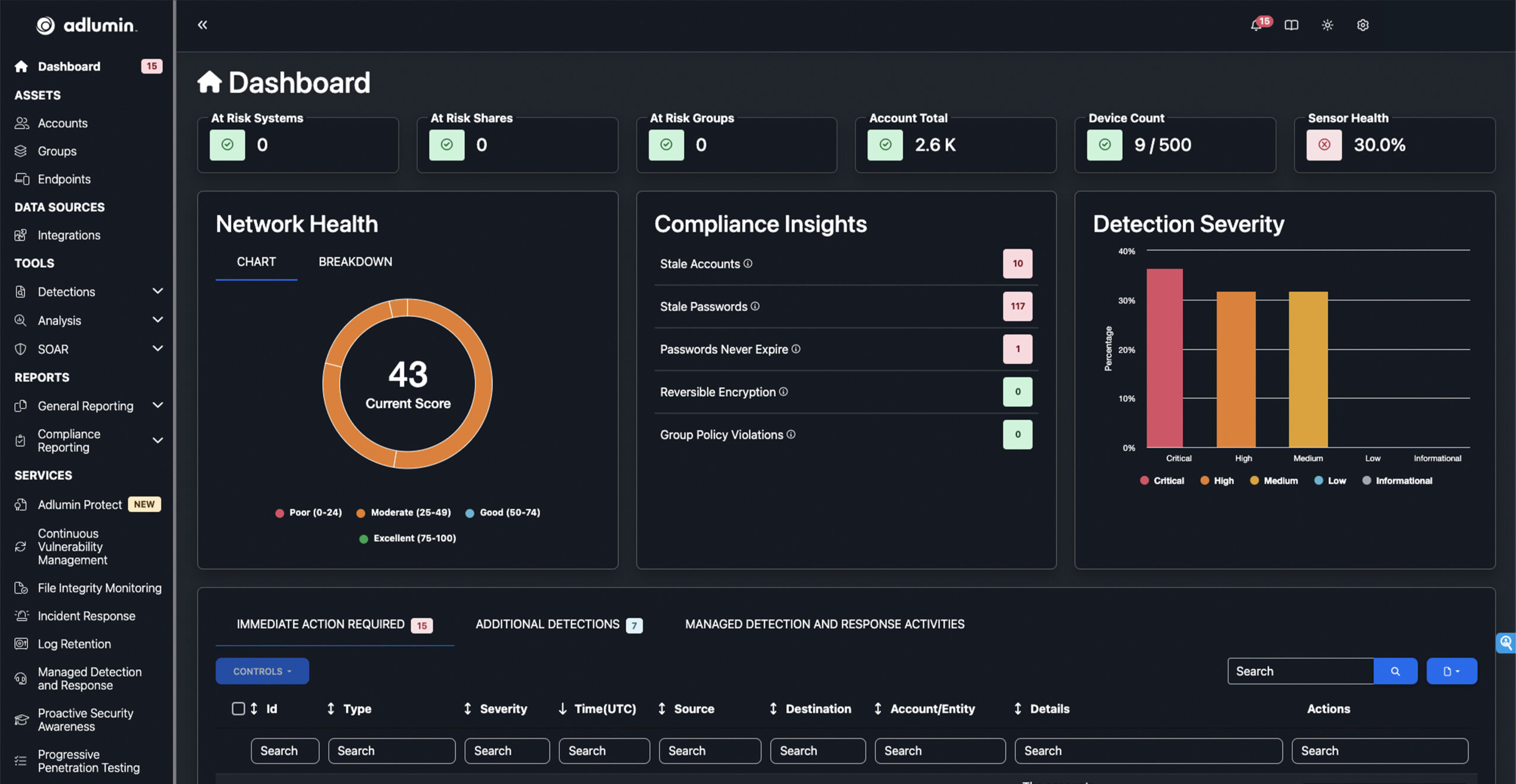Viewport: 1516px width, 784px height.
Task: Open the documentation book icon
Action: pos(1292,25)
